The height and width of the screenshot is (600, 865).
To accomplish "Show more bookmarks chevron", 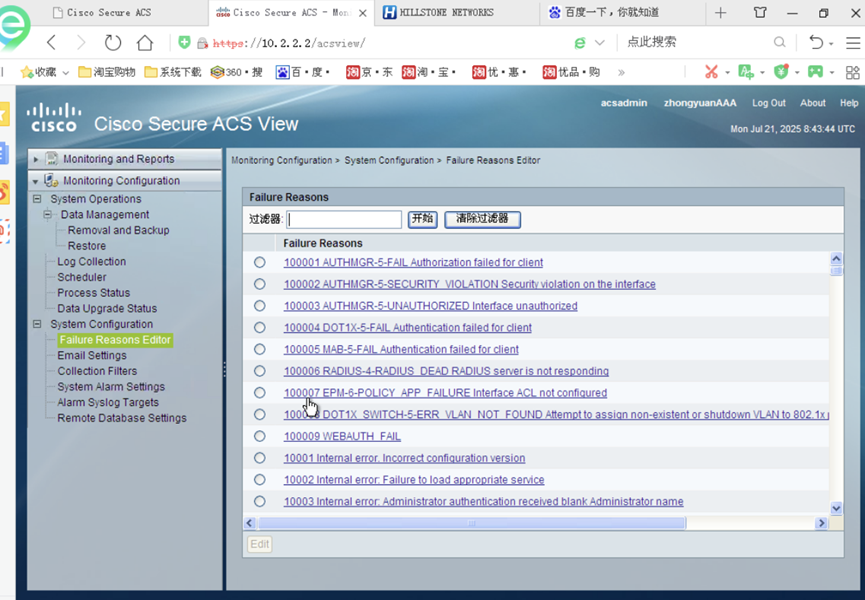I will (x=621, y=72).
